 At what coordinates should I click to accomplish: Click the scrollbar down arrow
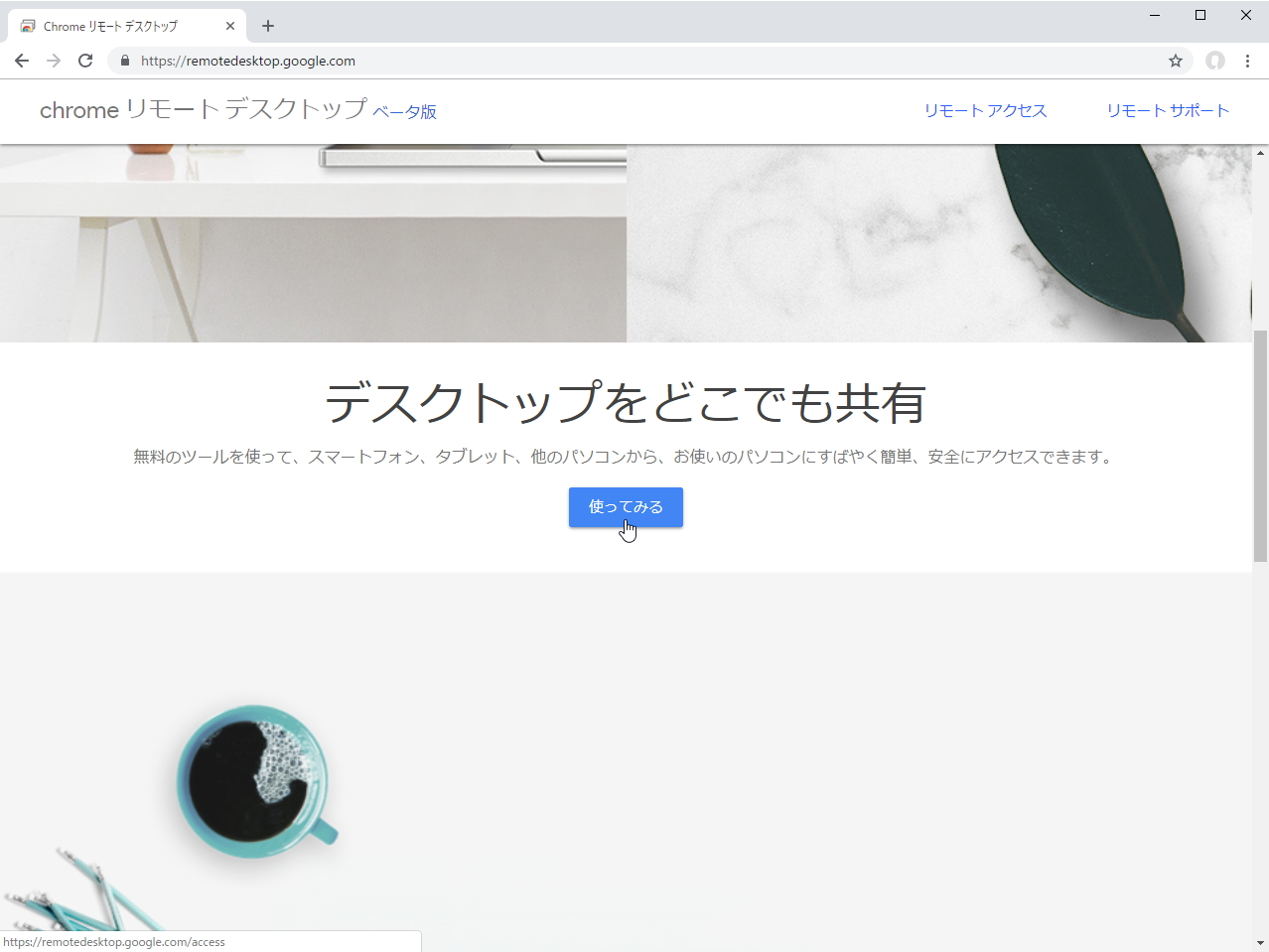click(x=1261, y=941)
